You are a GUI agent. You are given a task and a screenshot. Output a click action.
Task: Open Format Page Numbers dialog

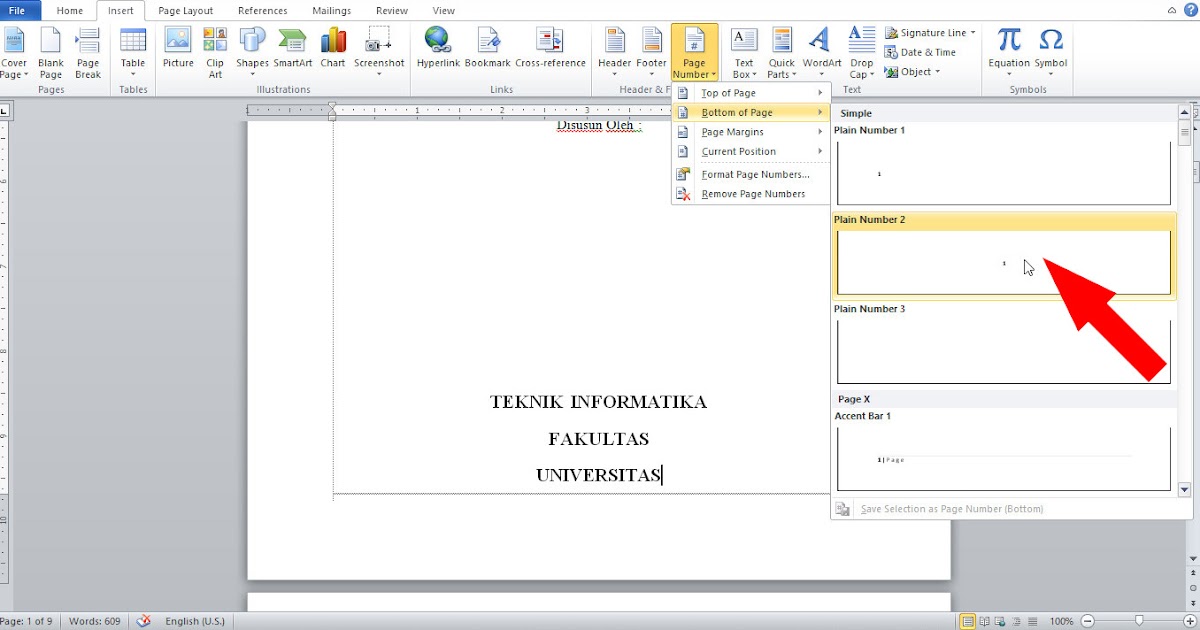(748, 174)
